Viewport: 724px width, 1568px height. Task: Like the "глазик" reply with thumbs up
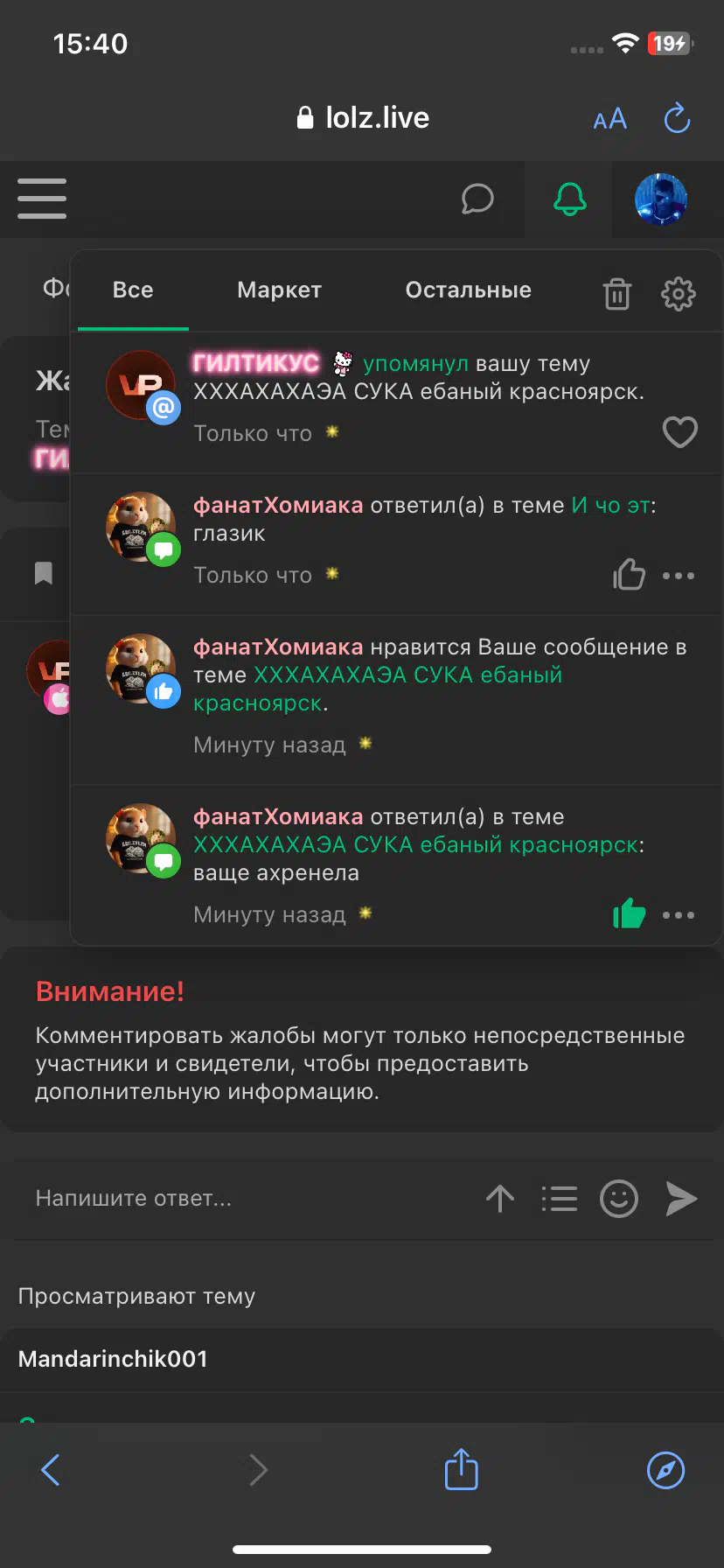pos(629,575)
